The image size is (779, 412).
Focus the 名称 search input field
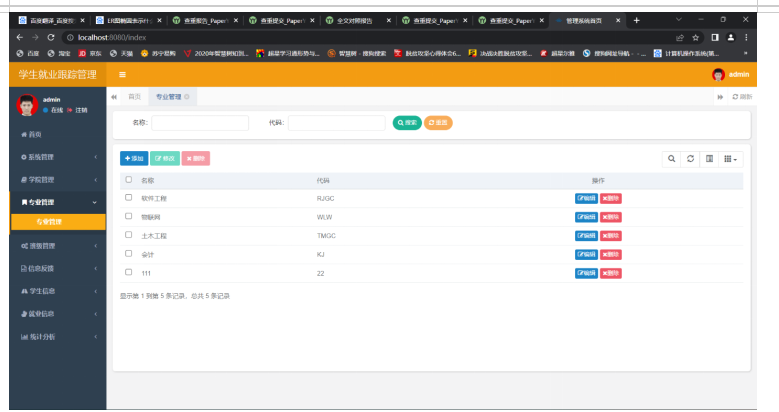tap(200, 123)
